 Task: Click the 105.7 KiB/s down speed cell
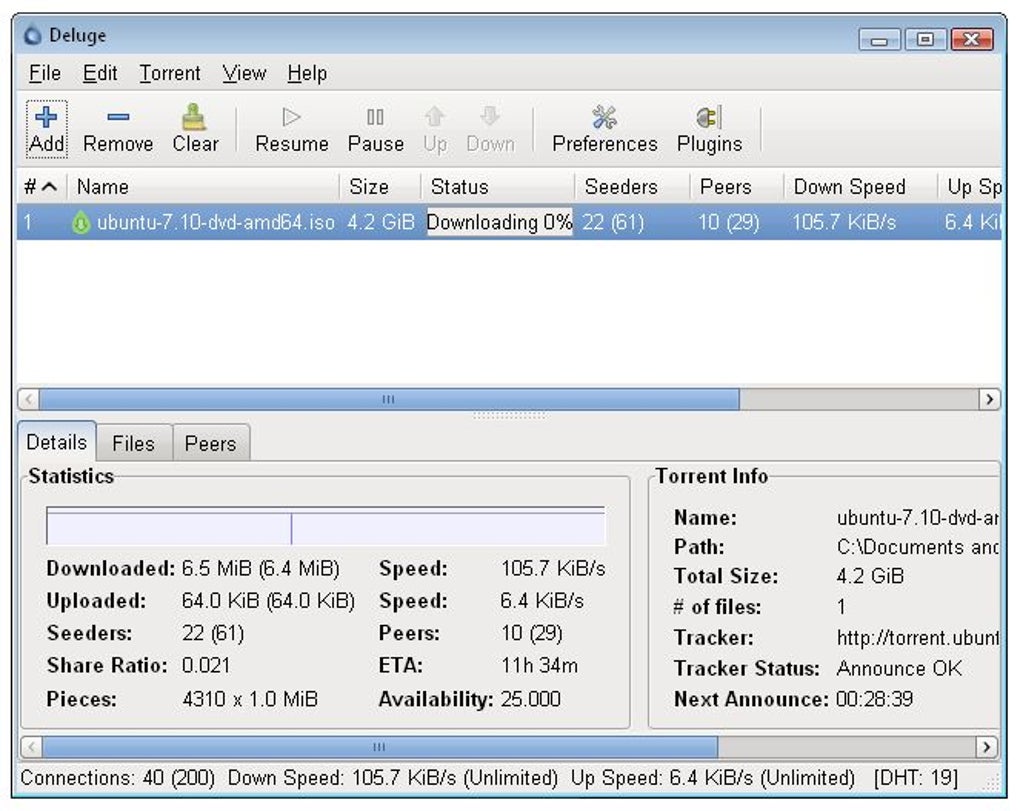844,222
